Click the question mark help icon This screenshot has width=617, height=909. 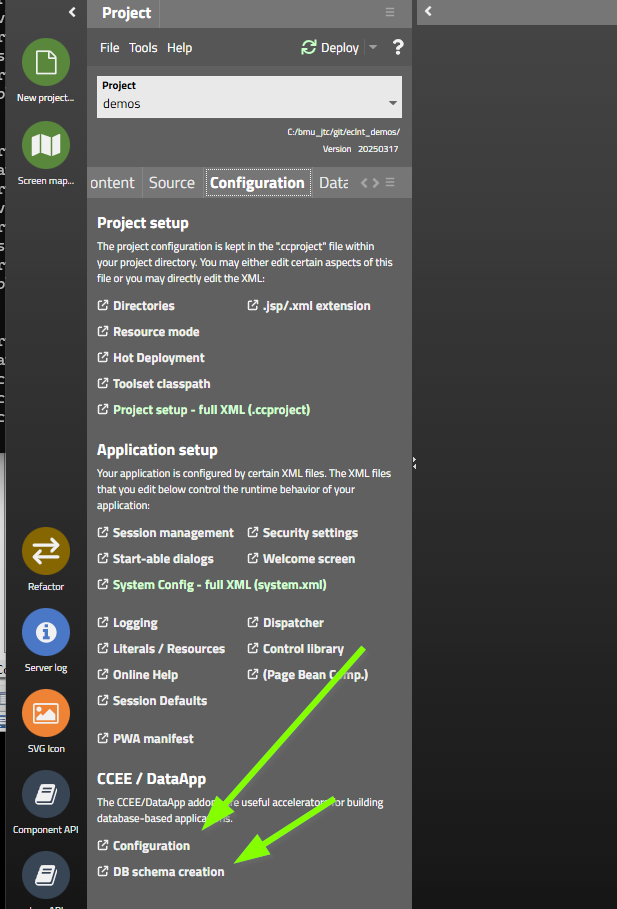pyautogui.click(x=398, y=47)
